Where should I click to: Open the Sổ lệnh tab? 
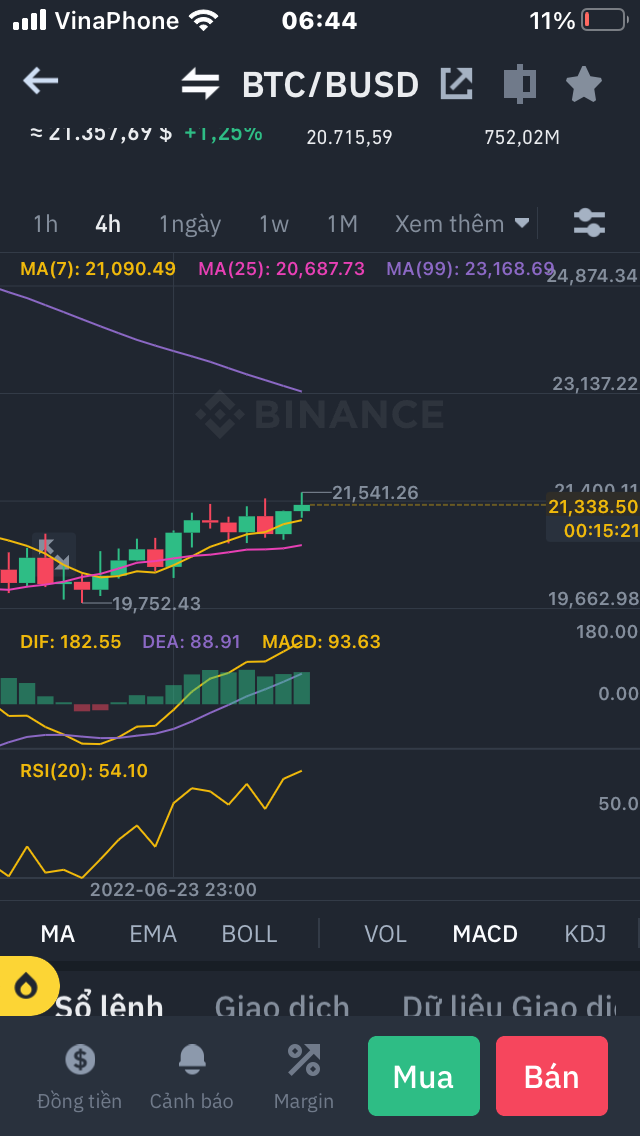coord(109,1006)
